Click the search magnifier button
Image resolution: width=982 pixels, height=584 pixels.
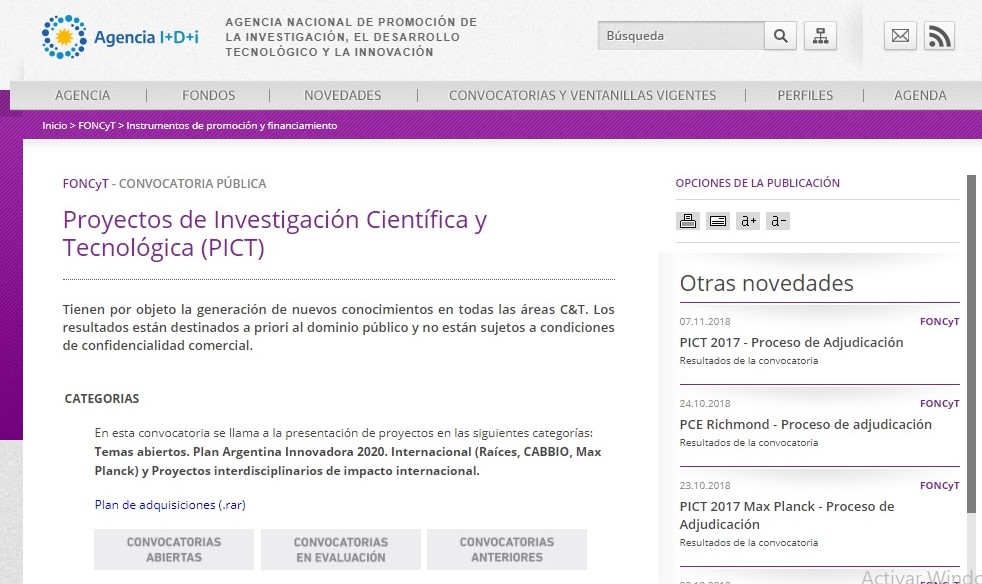click(780, 36)
